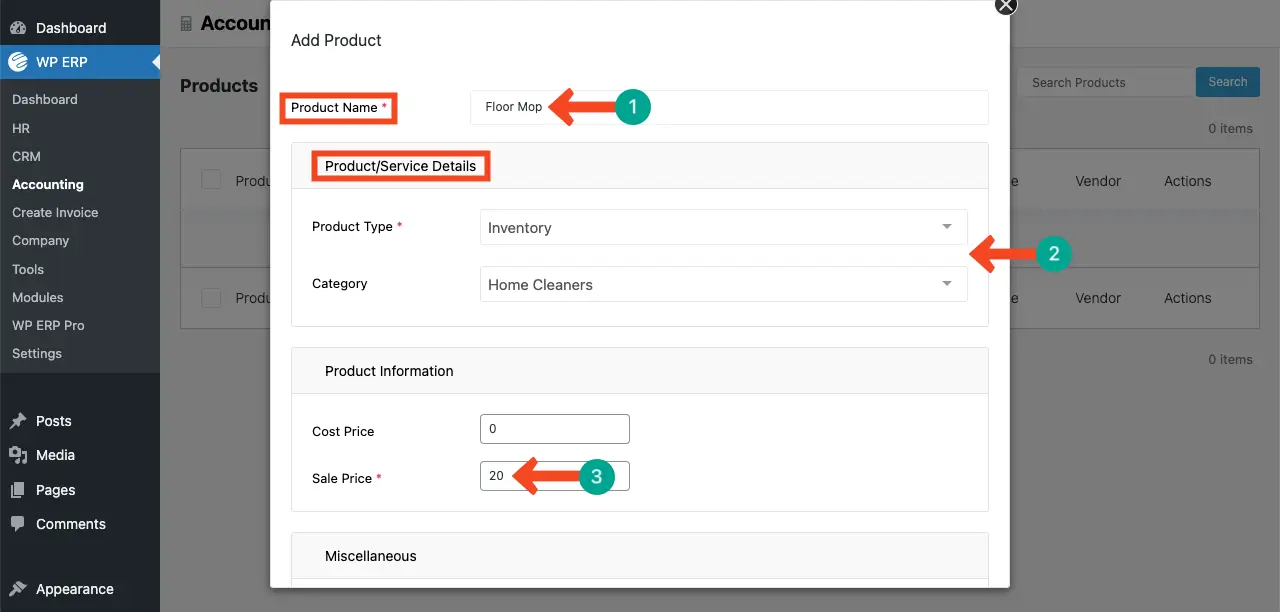The width and height of the screenshot is (1280, 612).
Task: Open the CRM submenu item
Action: tap(26, 156)
